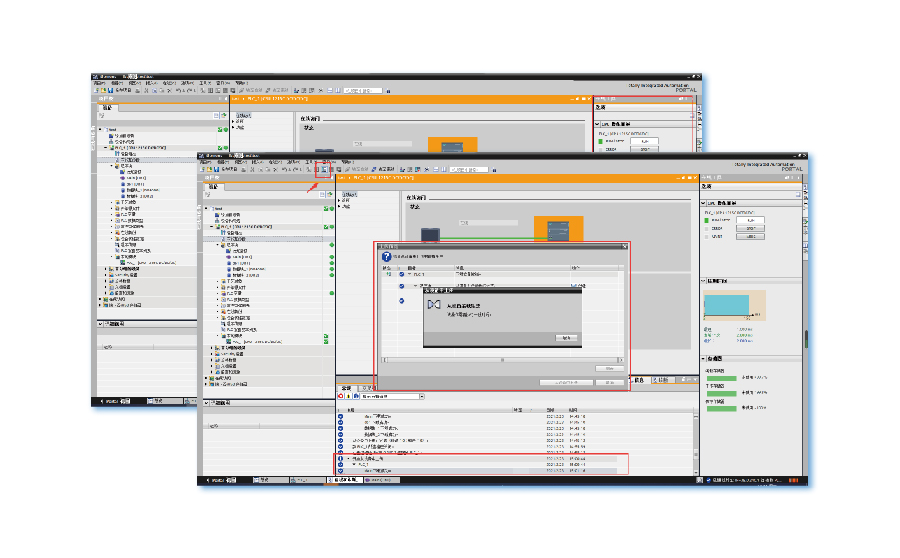
Task: Click Compile icon in front window toolbar
Action: tap(309, 170)
